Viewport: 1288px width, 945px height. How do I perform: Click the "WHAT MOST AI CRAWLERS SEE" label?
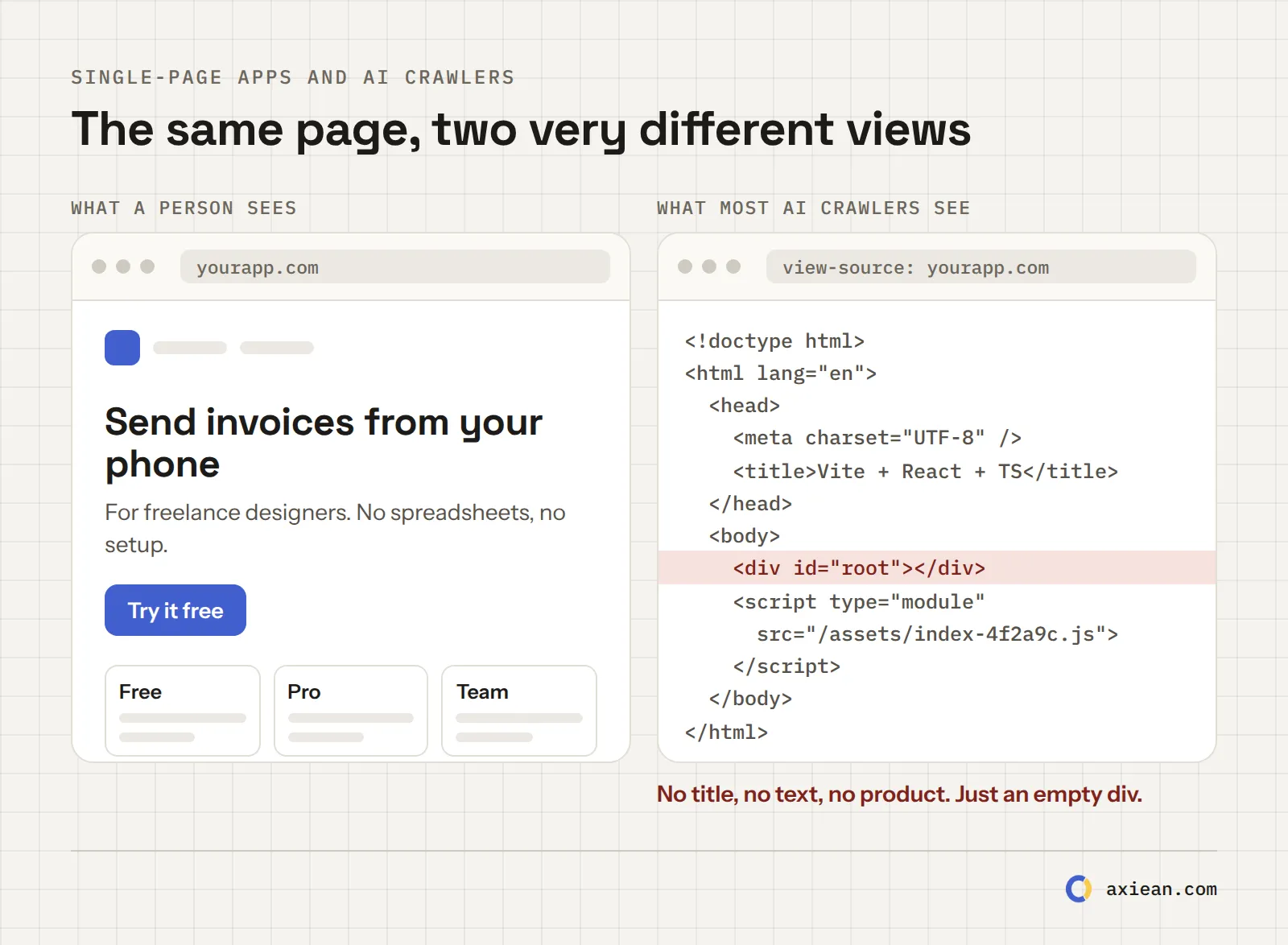(813, 208)
